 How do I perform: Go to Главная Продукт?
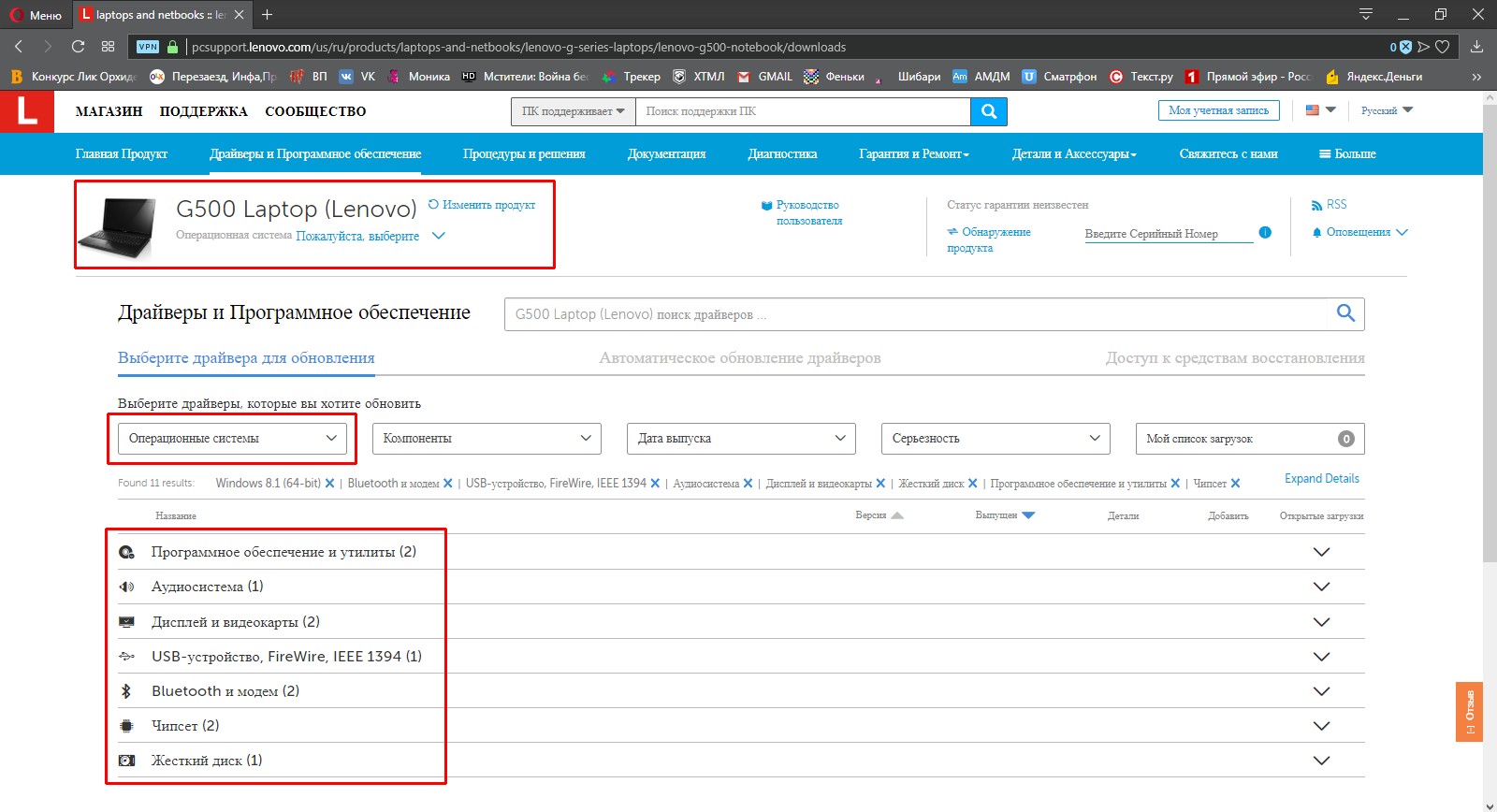(122, 153)
